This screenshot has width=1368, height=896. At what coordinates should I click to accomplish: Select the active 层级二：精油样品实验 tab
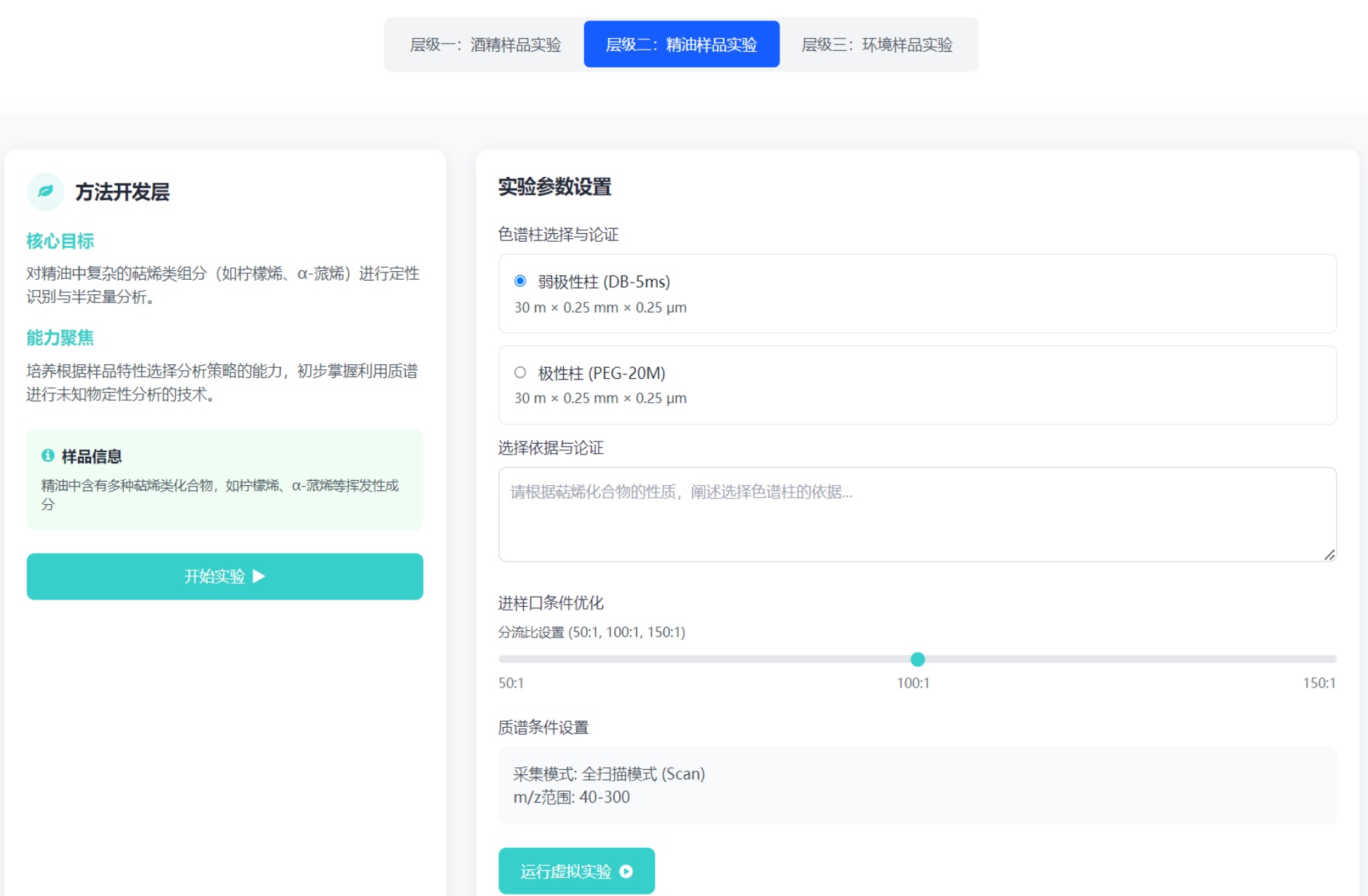681,44
